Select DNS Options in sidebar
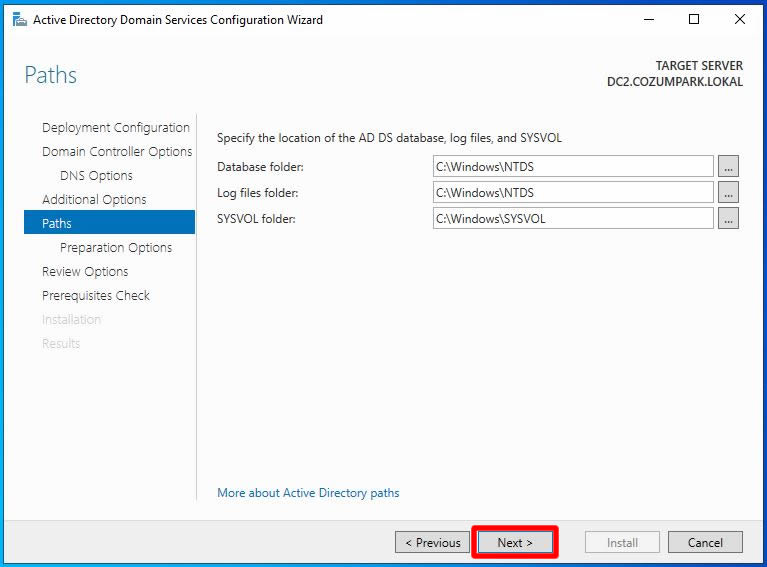This screenshot has width=767, height=567. pos(96,176)
